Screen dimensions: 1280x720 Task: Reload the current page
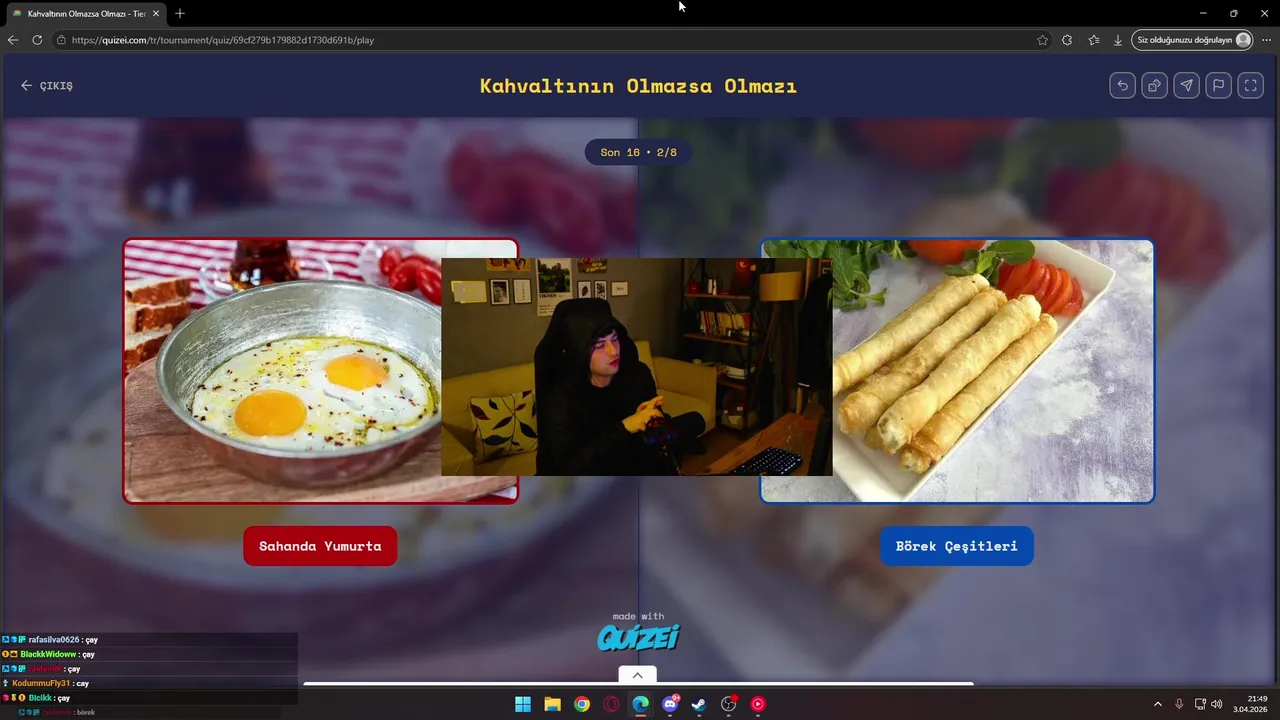click(x=37, y=40)
